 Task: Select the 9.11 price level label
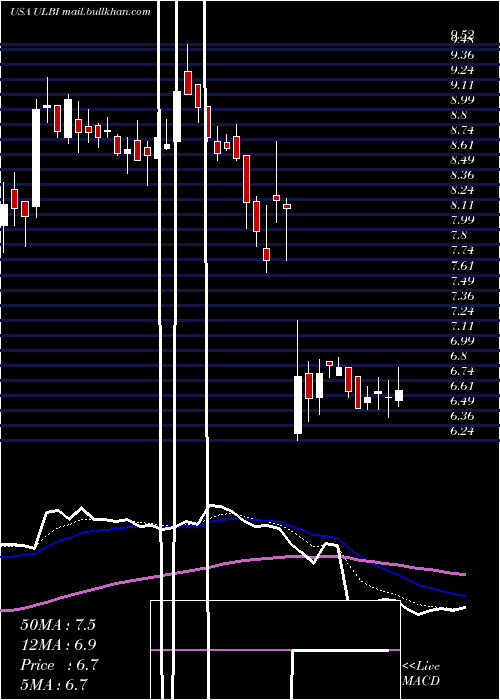coord(462,85)
